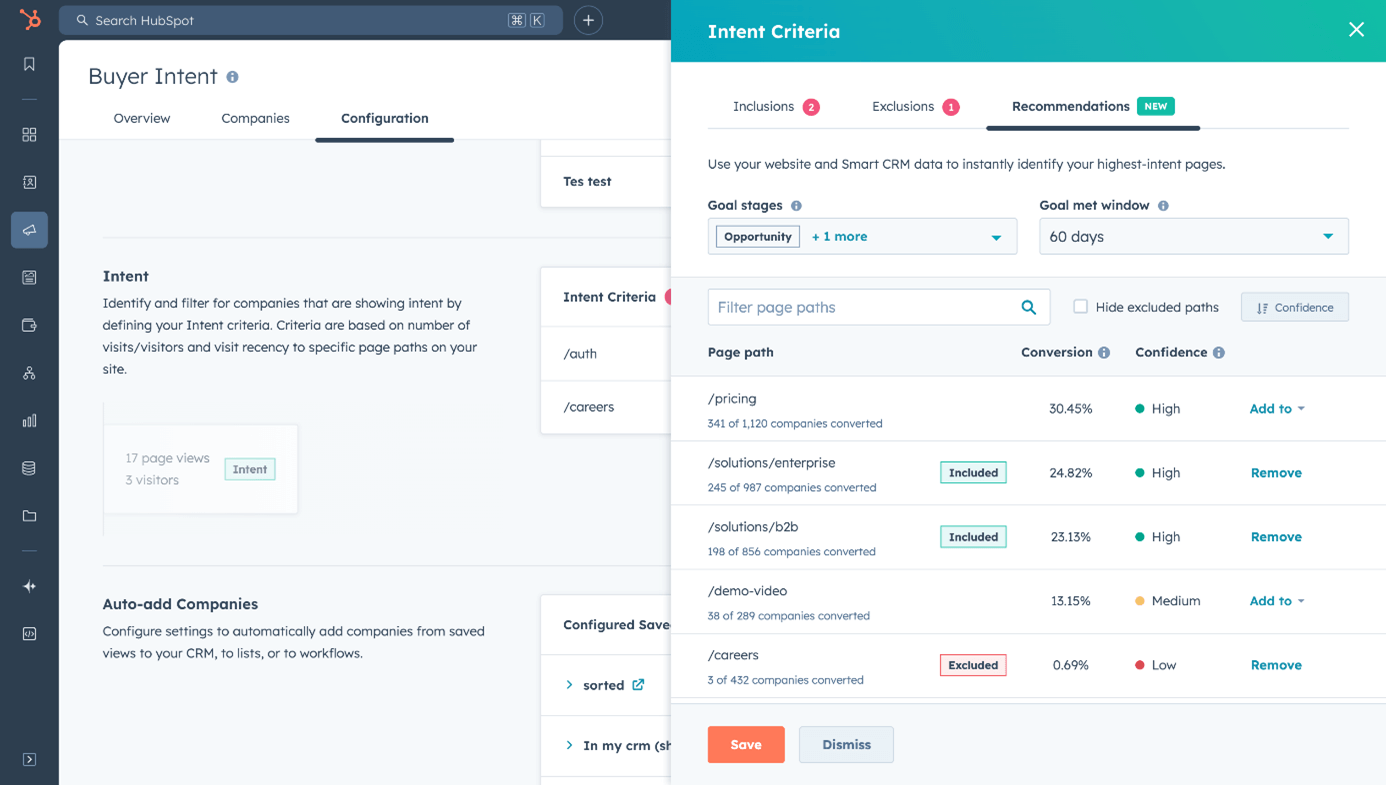
Task: Open the Breeze AI sparkle icon
Action: tap(29, 586)
